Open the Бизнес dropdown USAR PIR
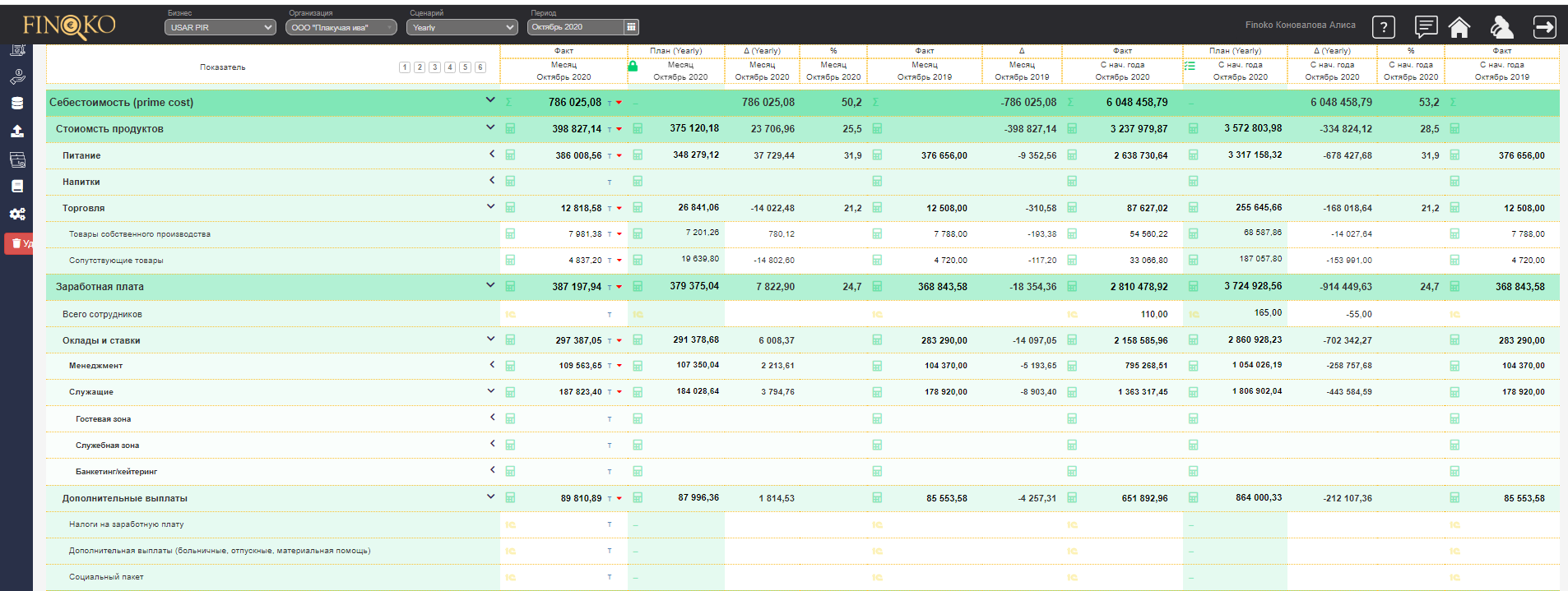 click(x=220, y=27)
